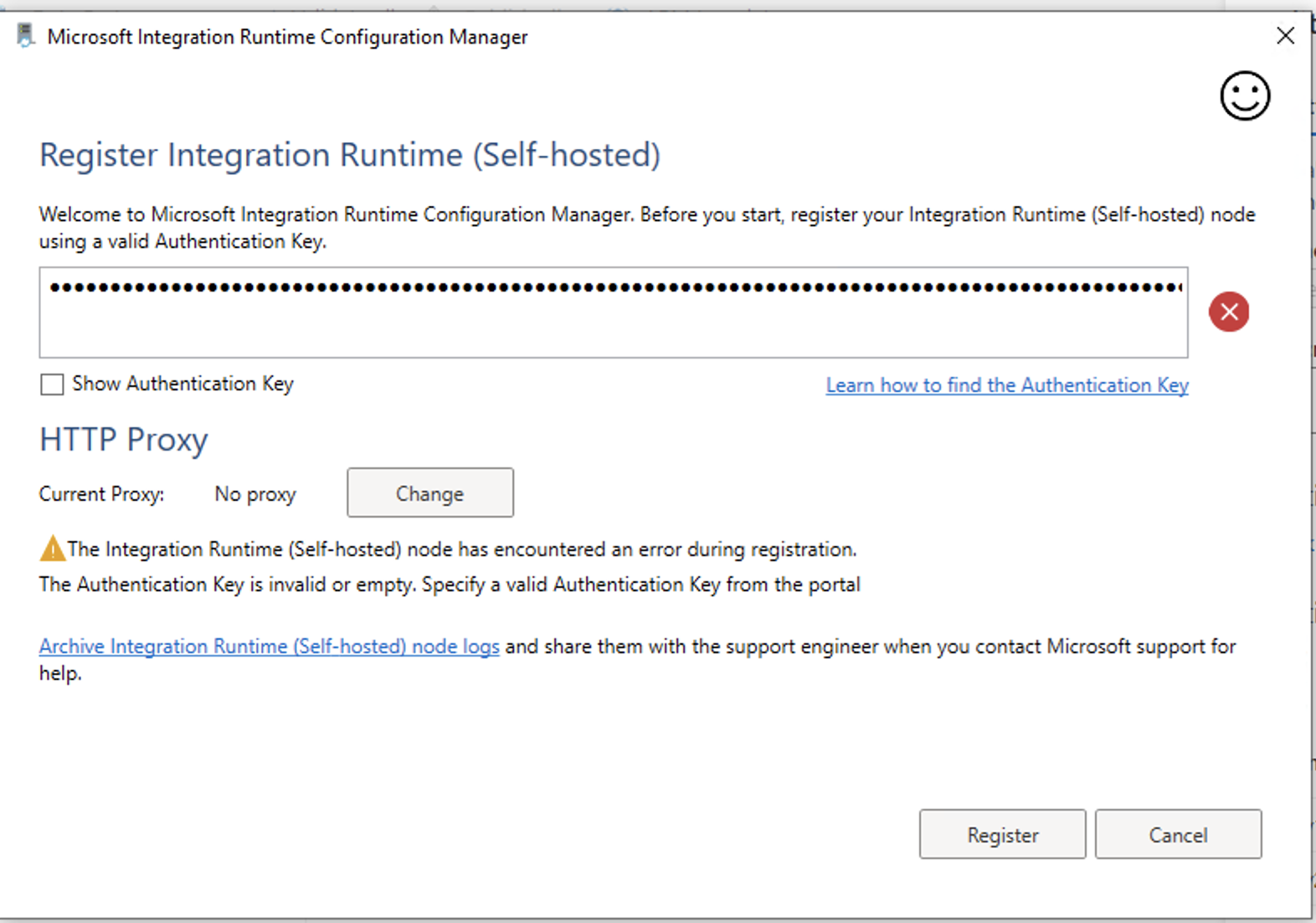Click the yellow warning triangle icon
Image resolution: width=1316 pixels, height=923 pixels.
click(x=52, y=549)
